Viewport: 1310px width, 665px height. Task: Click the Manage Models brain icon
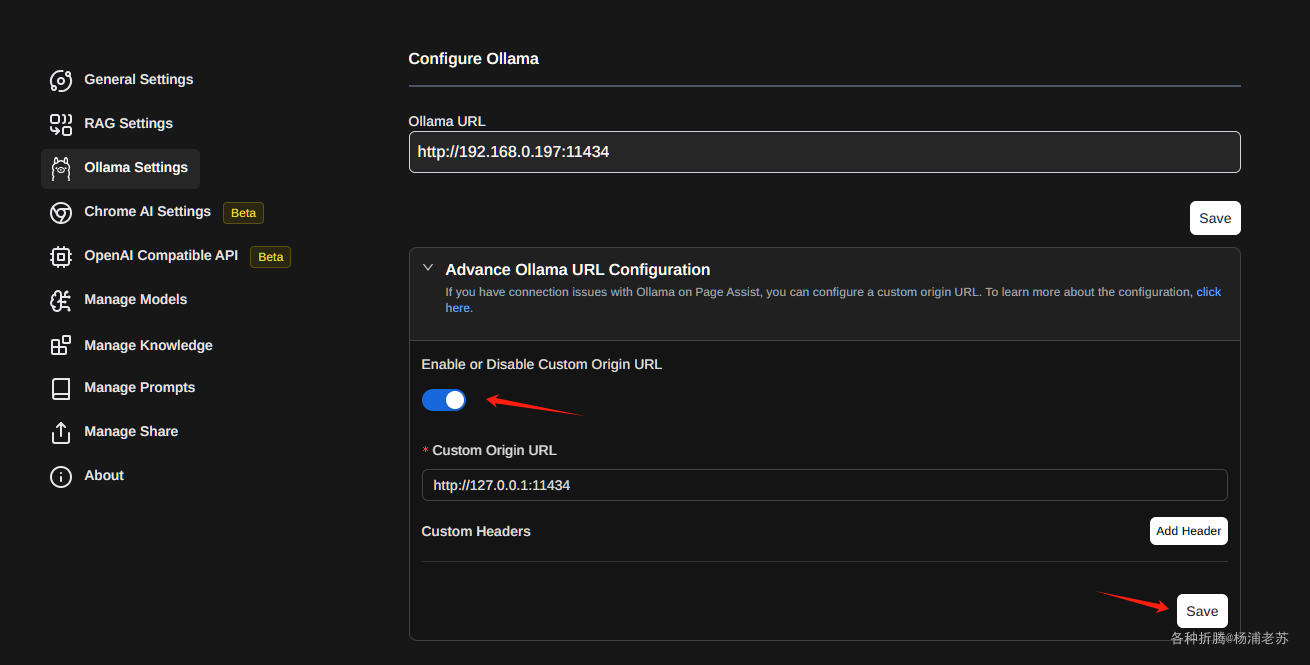pyautogui.click(x=61, y=300)
